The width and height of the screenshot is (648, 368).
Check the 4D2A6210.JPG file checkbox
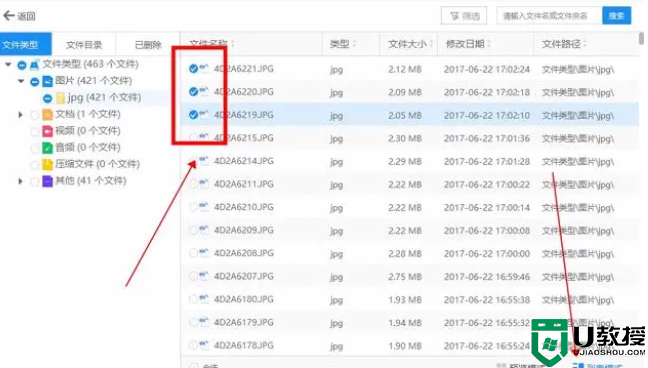pyautogui.click(x=193, y=207)
